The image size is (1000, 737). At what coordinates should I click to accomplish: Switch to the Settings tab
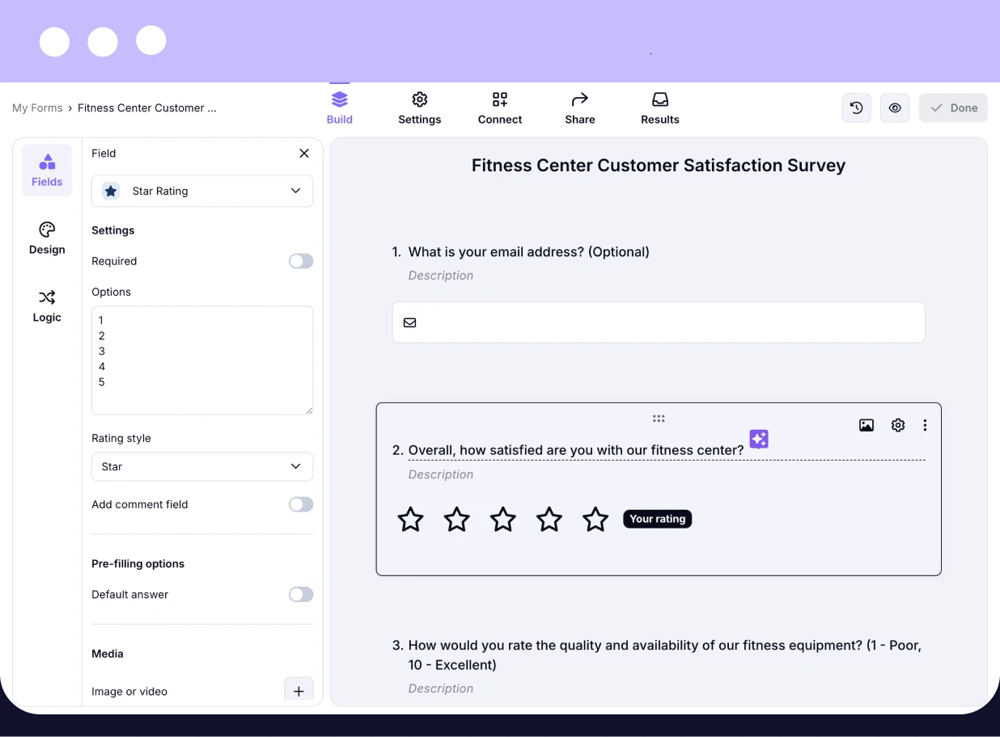coord(419,107)
